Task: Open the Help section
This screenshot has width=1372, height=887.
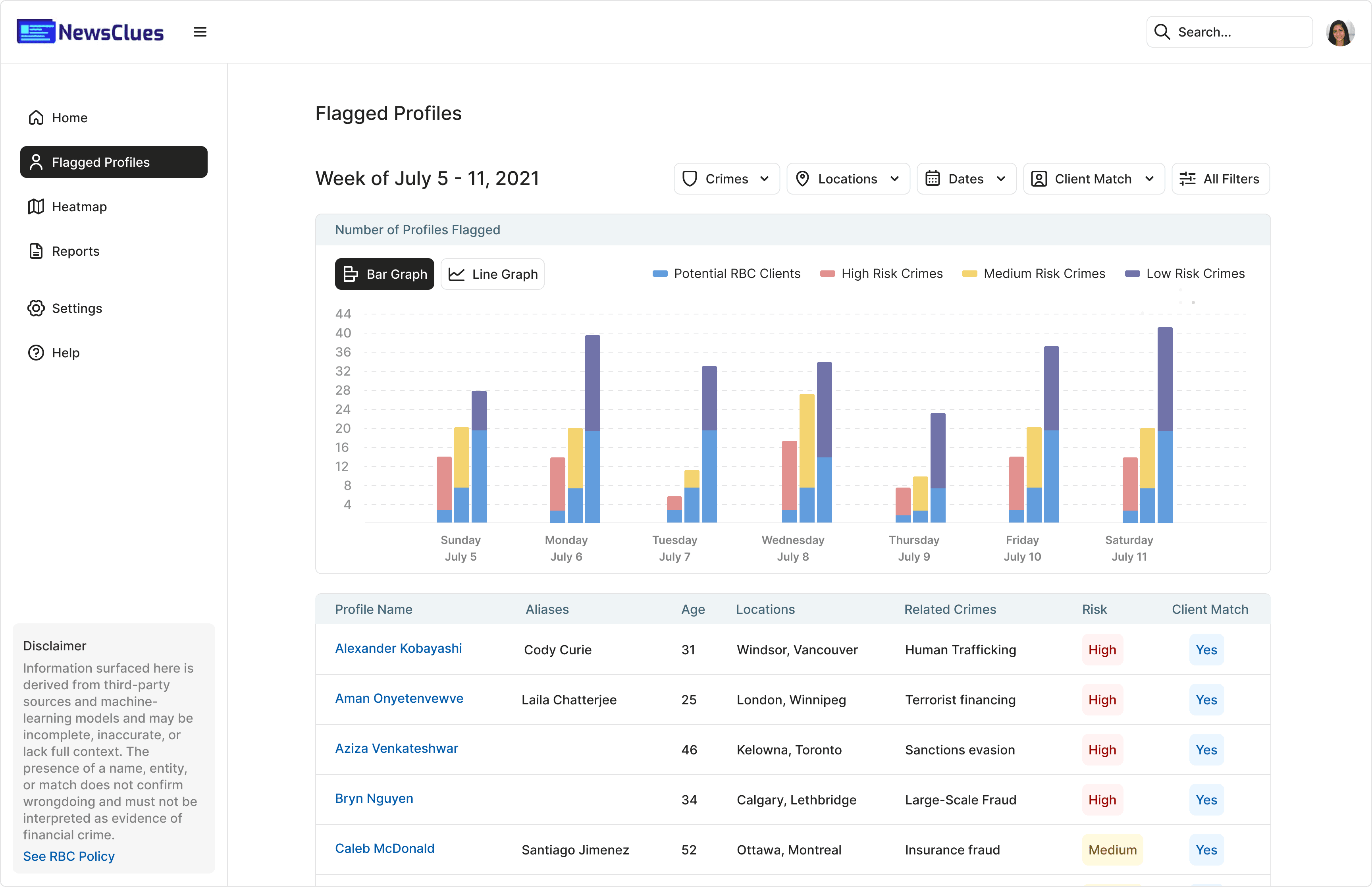Action: tap(65, 353)
